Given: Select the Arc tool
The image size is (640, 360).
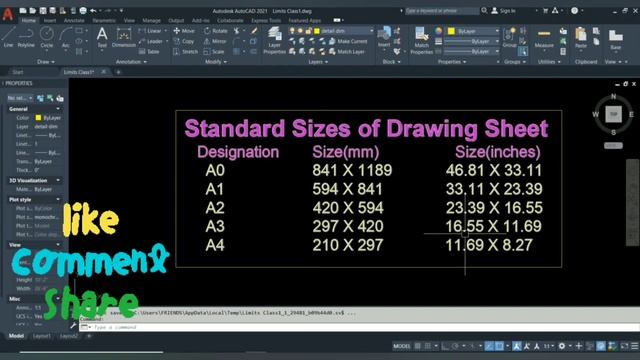Looking at the screenshot, I should (x=65, y=37).
